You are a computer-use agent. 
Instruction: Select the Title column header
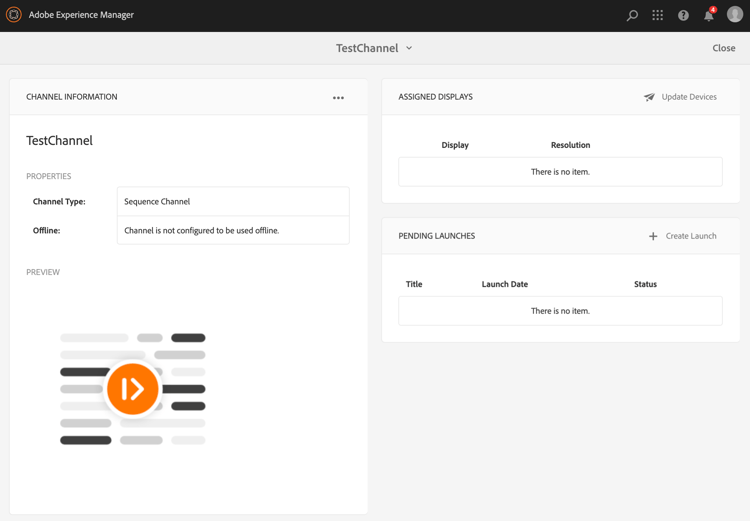coord(414,284)
